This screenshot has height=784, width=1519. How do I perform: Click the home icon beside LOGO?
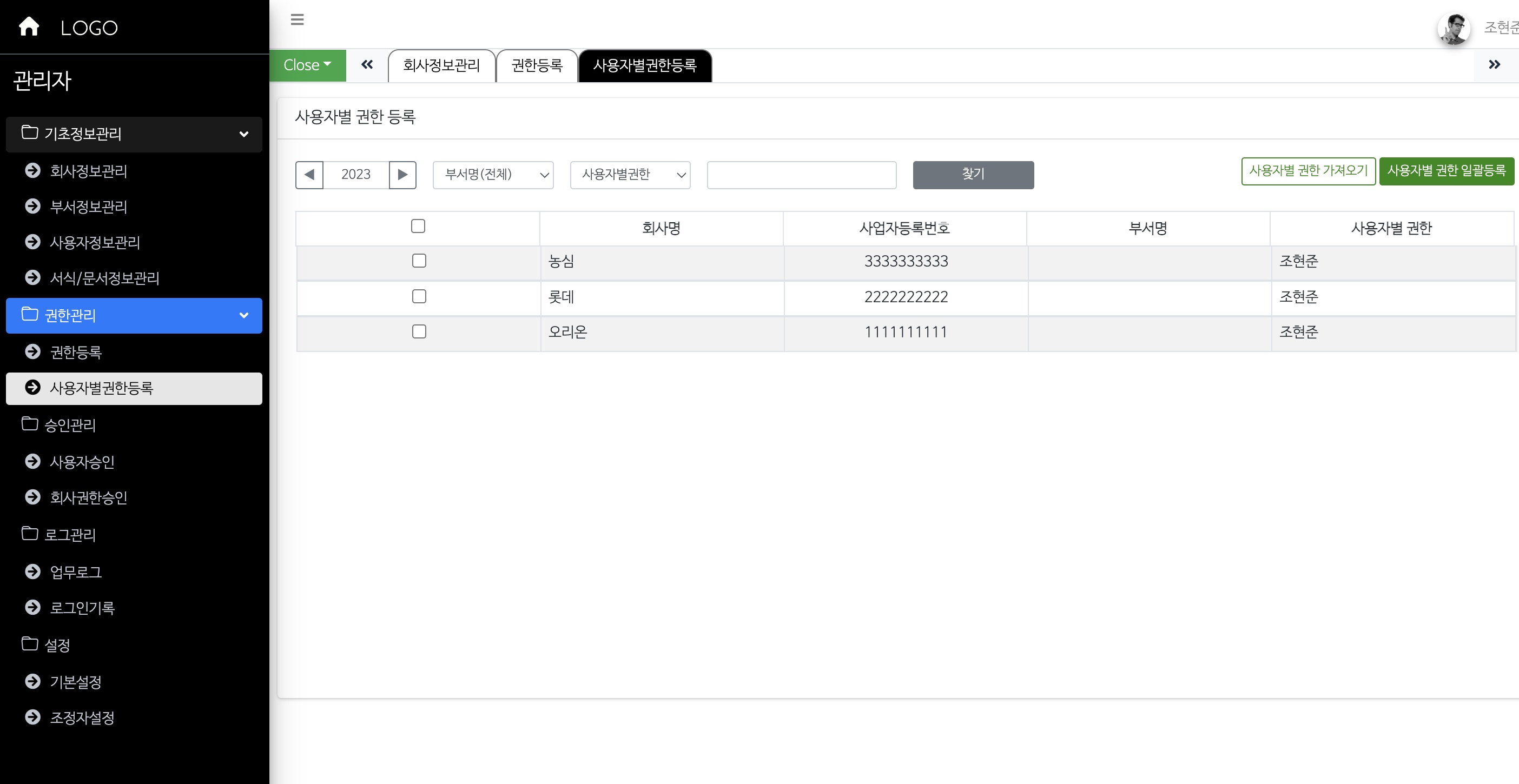[29, 26]
